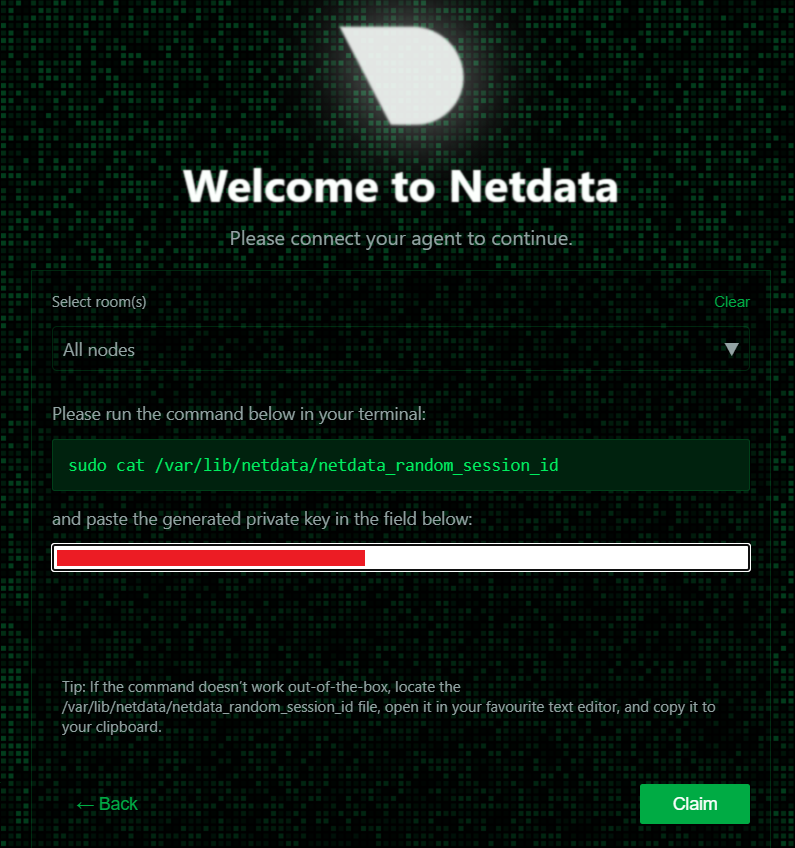This screenshot has height=848, width=795.
Task: Open the All nodes room dropdown
Action: pos(400,349)
